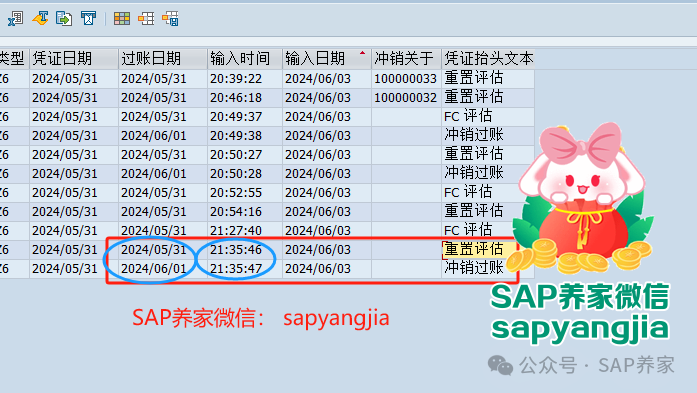The height and width of the screenshot is (393, 697).
Task: Select input time cell 20:46:18
Action: point(245,98)
